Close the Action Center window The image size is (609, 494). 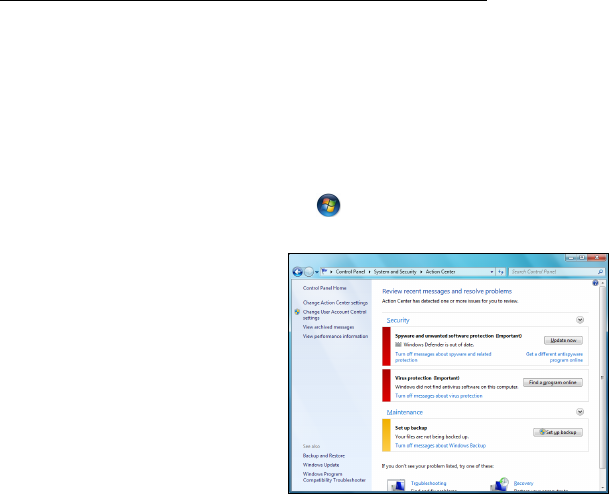(597, 257)
